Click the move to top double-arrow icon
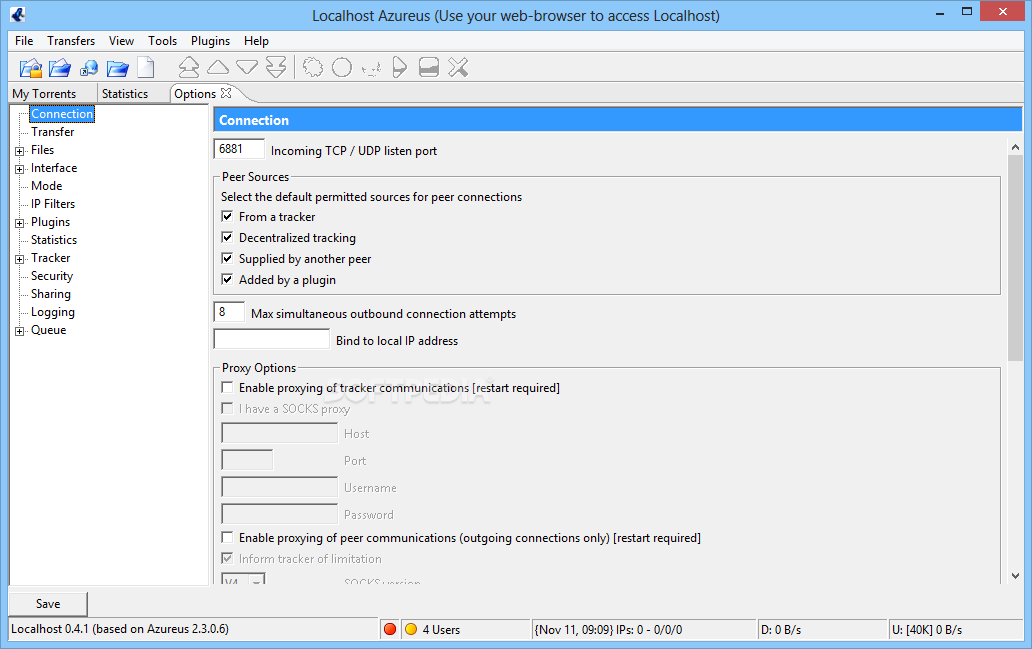Screen dimensions: 1032x649 coord(189,67)
